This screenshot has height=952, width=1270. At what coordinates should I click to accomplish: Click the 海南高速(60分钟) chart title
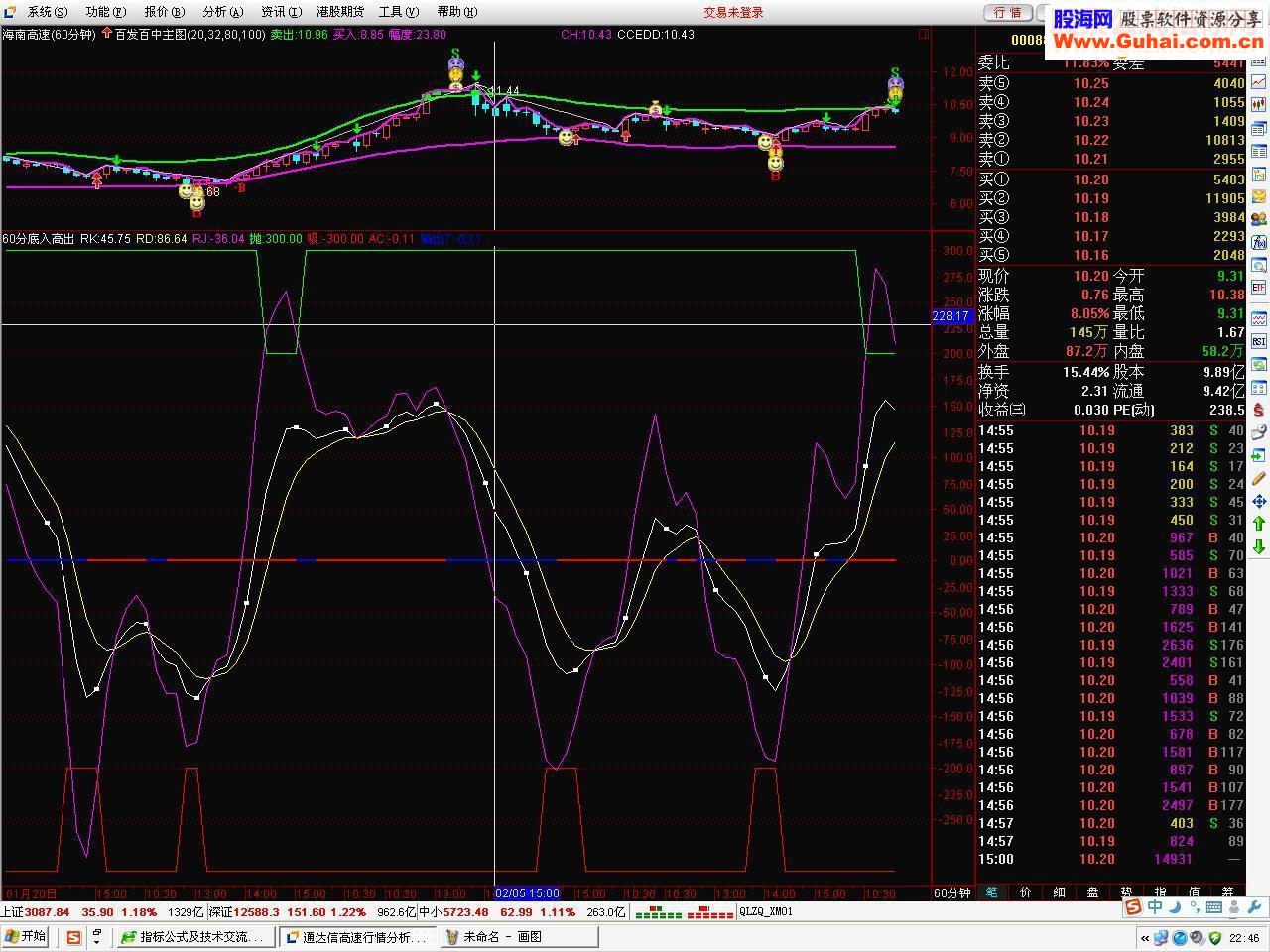(50, 34)
